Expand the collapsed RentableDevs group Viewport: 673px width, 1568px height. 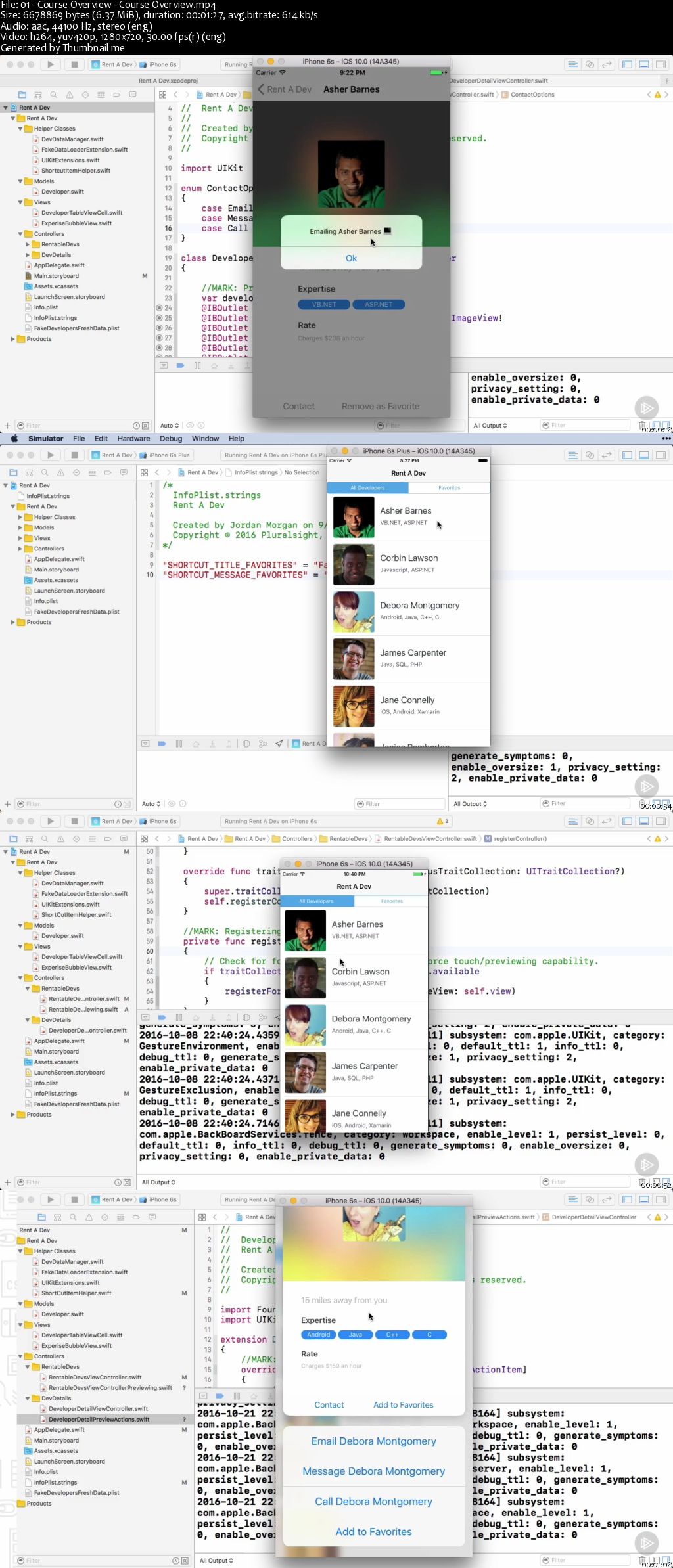tap(28, 244)
